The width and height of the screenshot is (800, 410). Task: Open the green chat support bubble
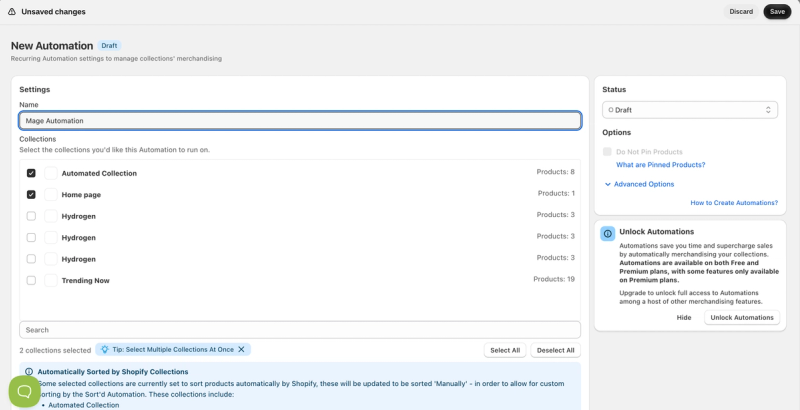pyautogui.click(x=24, y=391)
